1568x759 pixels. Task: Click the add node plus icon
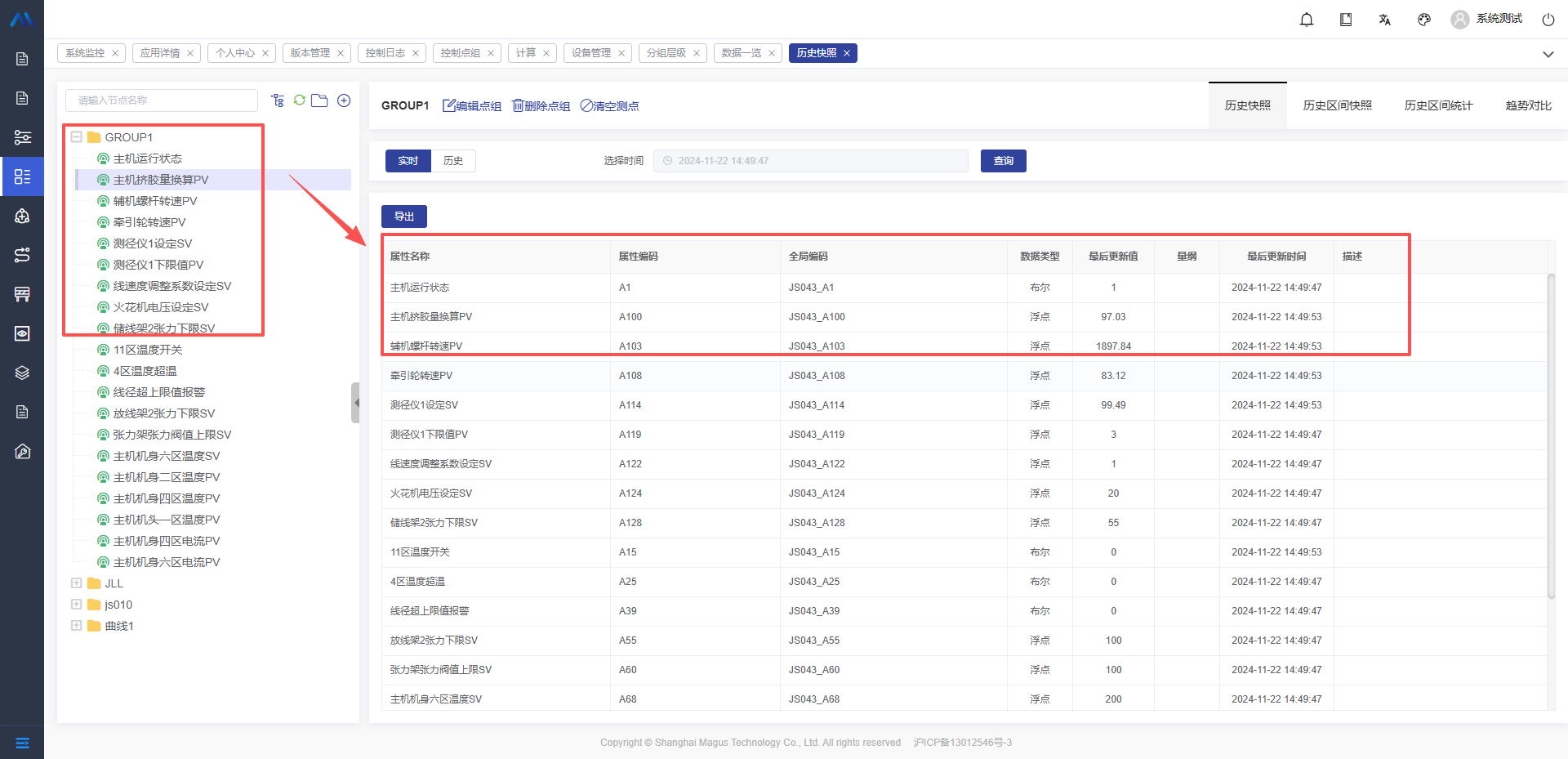(344, 100)
